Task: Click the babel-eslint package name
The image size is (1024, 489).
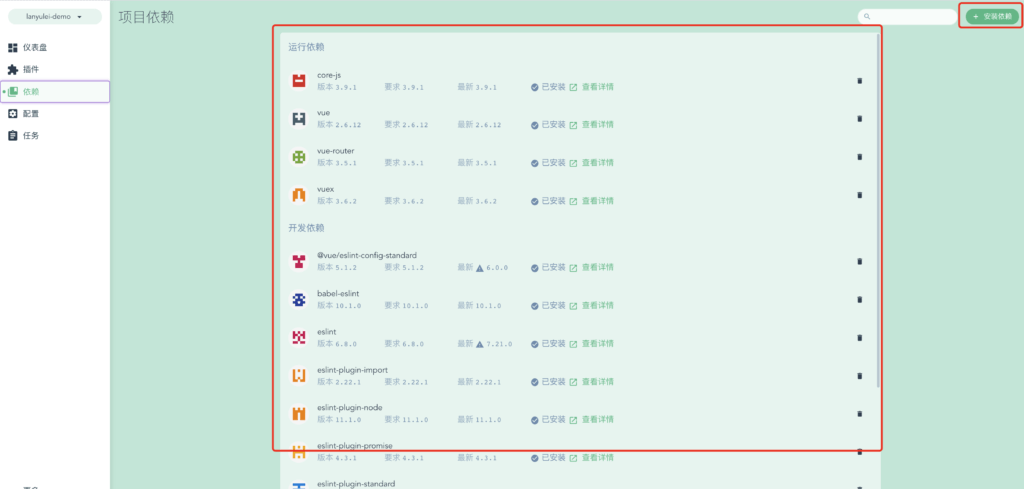Action: pos(338,294)
